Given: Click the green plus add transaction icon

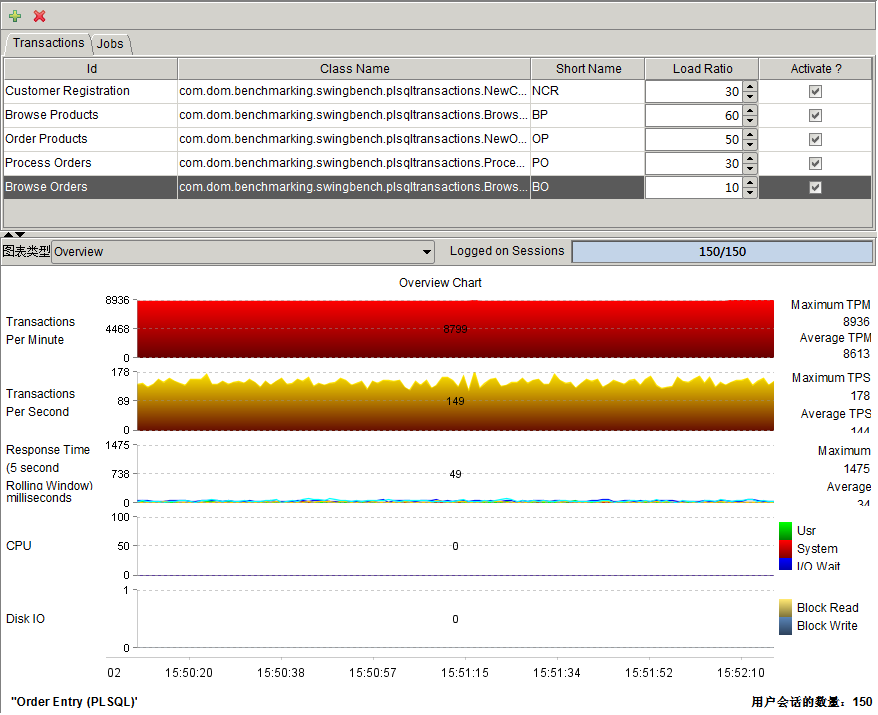Looking at the screenshot, I should (x=15, y=16).
